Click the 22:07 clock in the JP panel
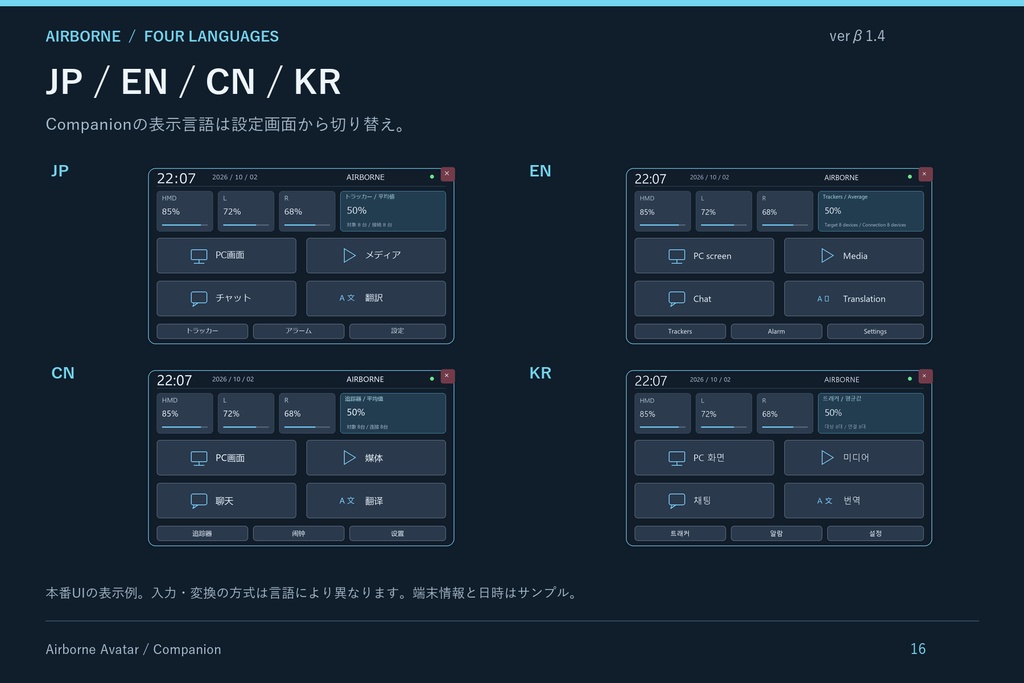 pyautogui.click(x=176, y=178)
